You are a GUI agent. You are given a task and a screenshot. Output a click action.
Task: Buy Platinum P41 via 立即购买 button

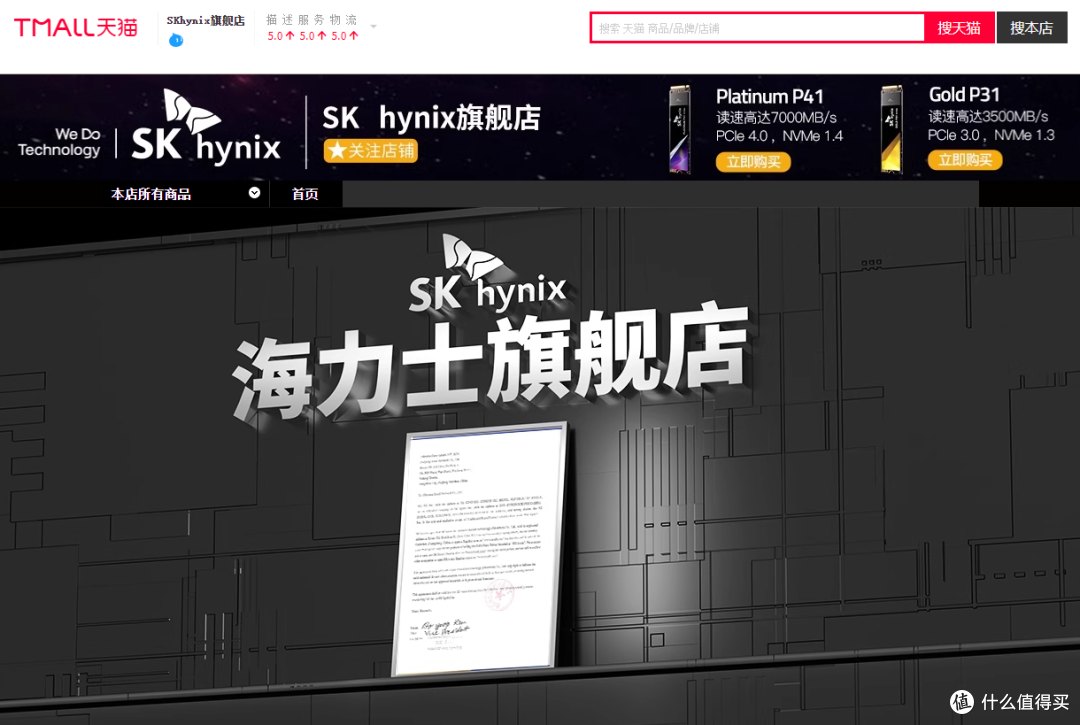pyautogui.click(x=753, y=162)
